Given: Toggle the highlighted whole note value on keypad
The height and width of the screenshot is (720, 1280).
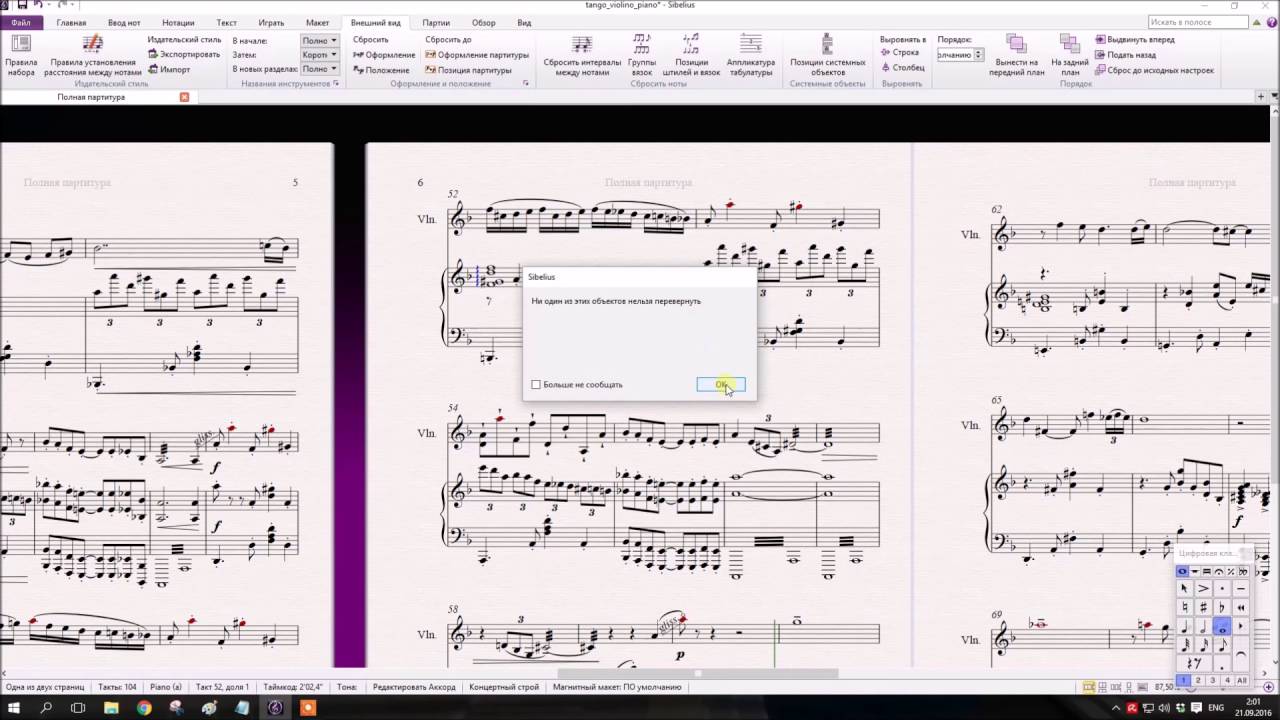Looking at the screenshot, I should coord(1222,627).
